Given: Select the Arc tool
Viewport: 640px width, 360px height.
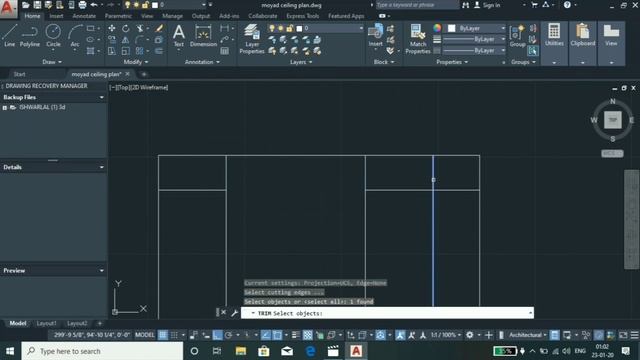Looking at the screenshot, I should [x=75, y=36].
